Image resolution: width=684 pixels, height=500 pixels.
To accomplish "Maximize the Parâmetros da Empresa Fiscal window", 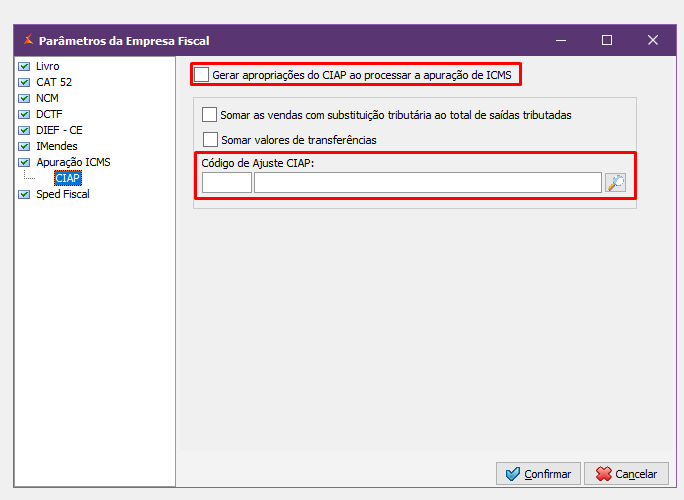I will tap(607, 41).
